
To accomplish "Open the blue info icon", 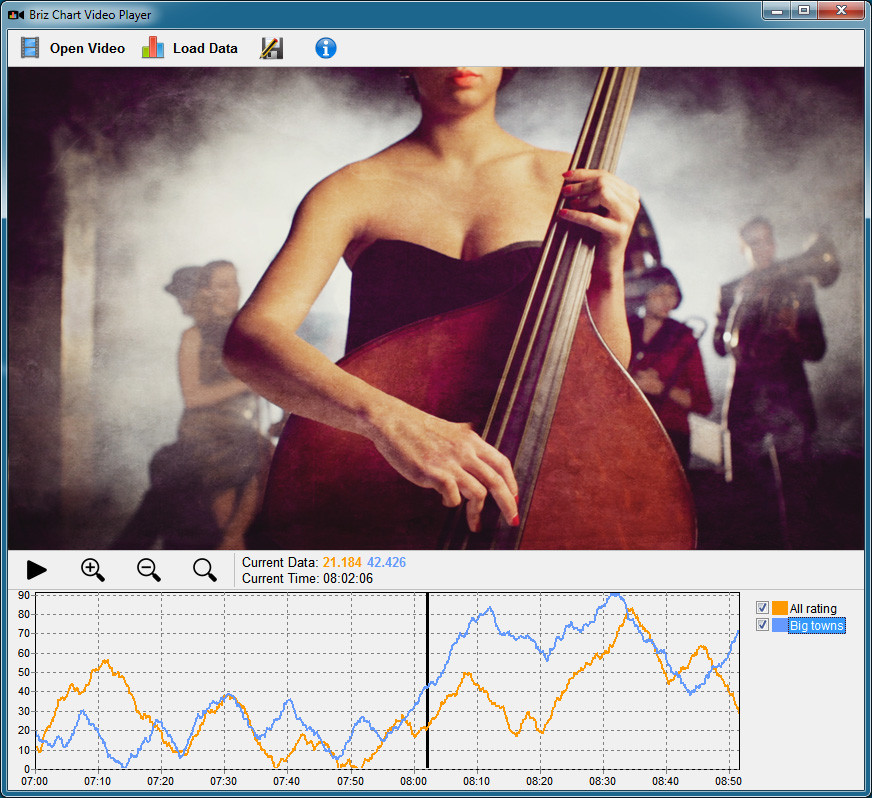I will (326, 48).
